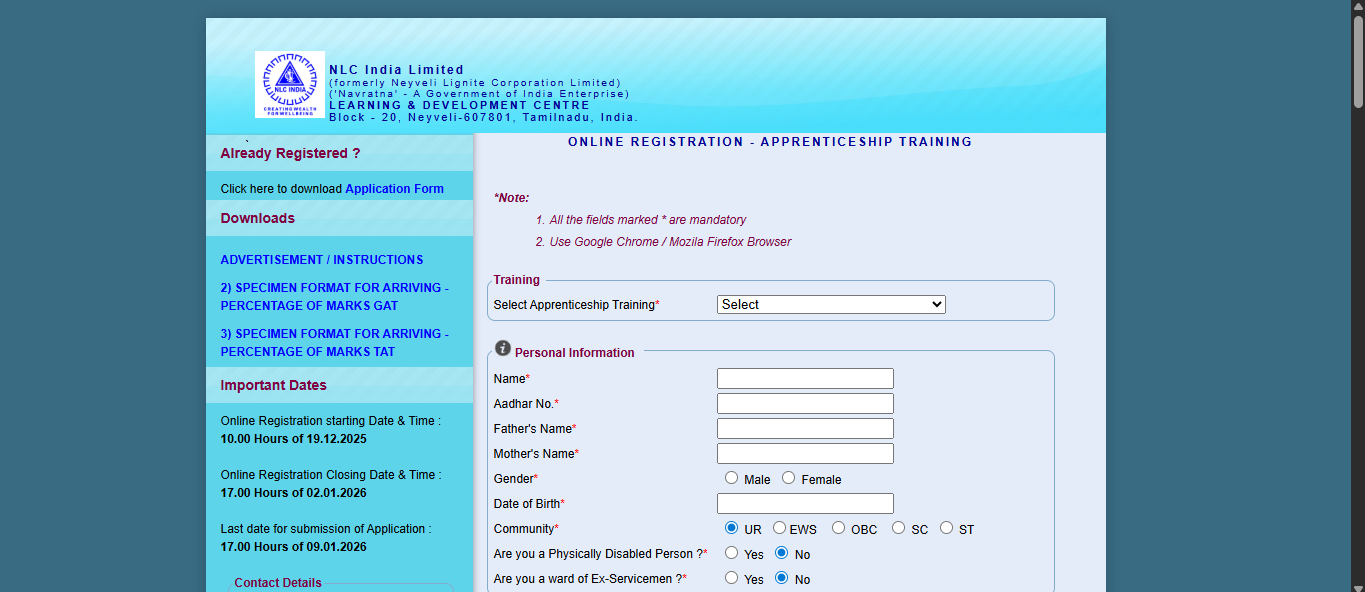This screenshot has width=1365, height=592.
Task: Open the GAT specimen format link
Action: 335,296
